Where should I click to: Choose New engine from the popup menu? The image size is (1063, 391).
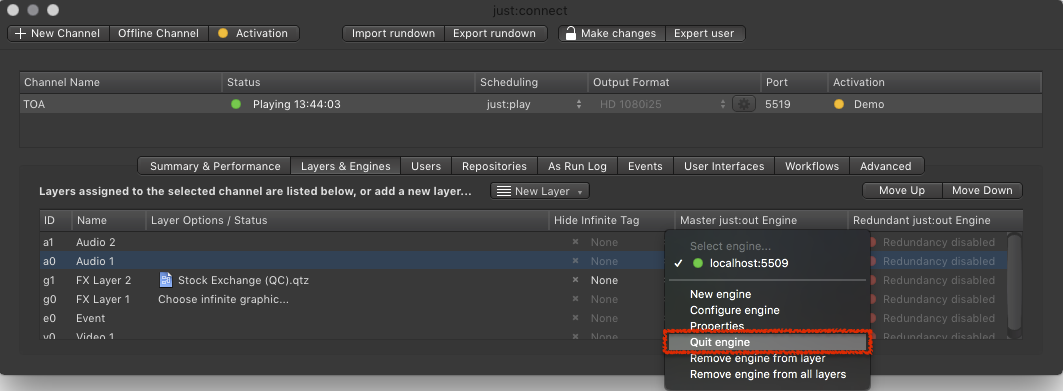767,294
